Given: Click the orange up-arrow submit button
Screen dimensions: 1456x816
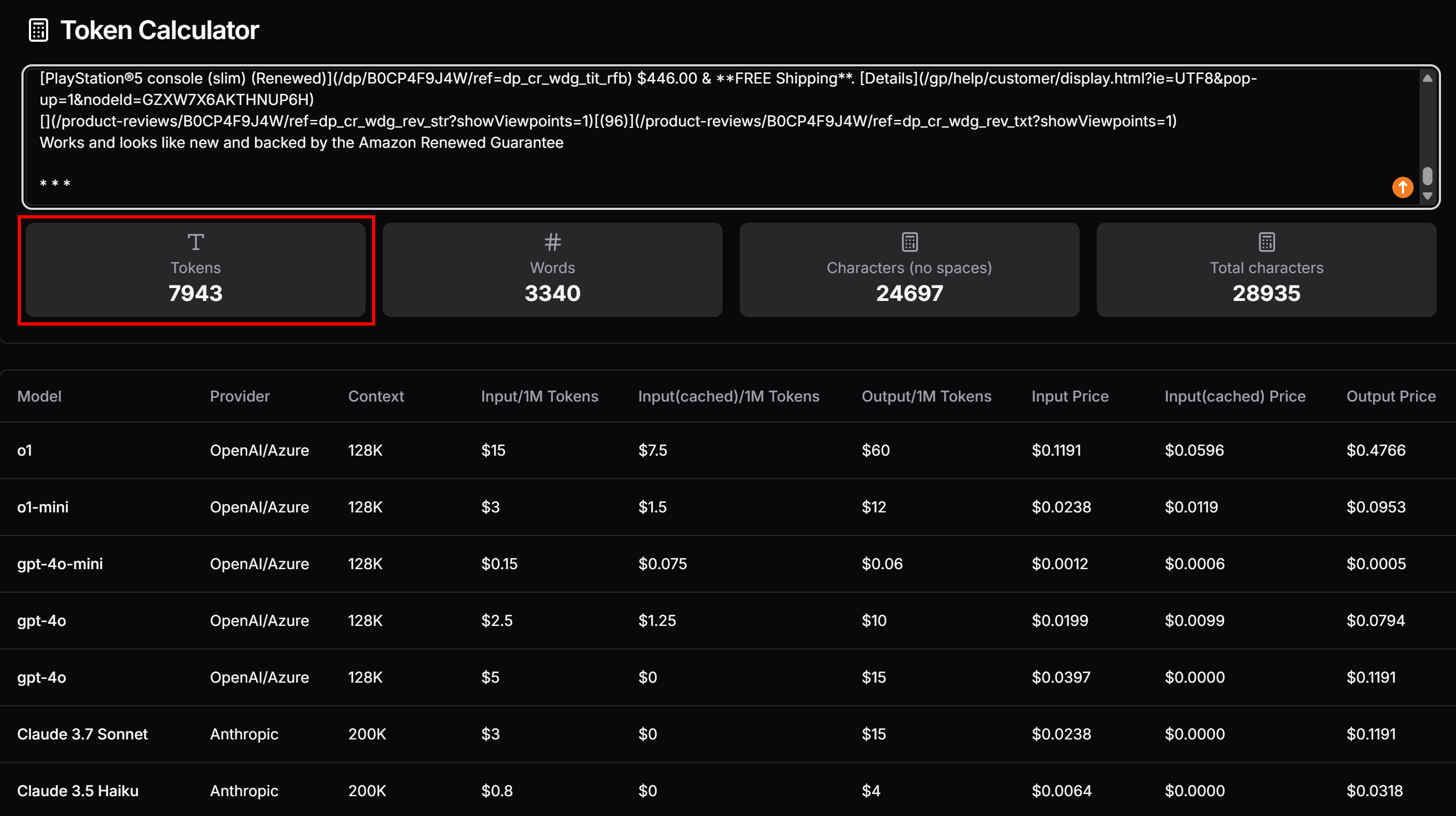Looking at the screenshot, I should pyautogui.click(x=1402, y=187).
